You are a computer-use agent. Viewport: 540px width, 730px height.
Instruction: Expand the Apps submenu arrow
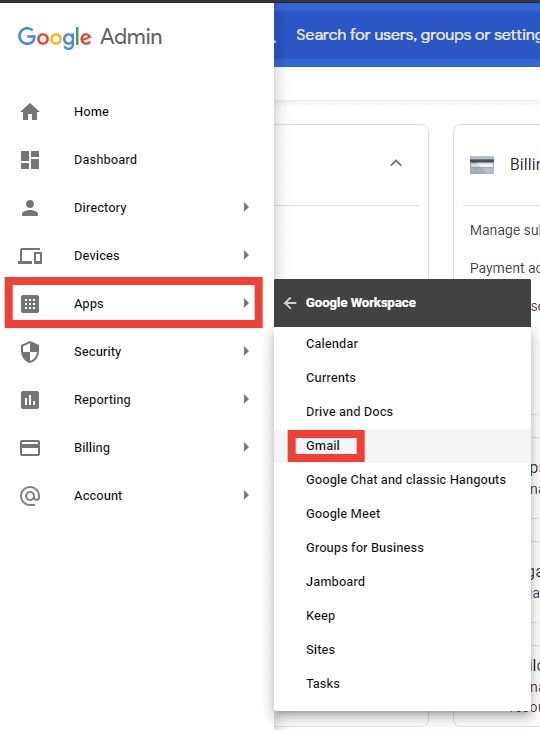tap(246, 303)
